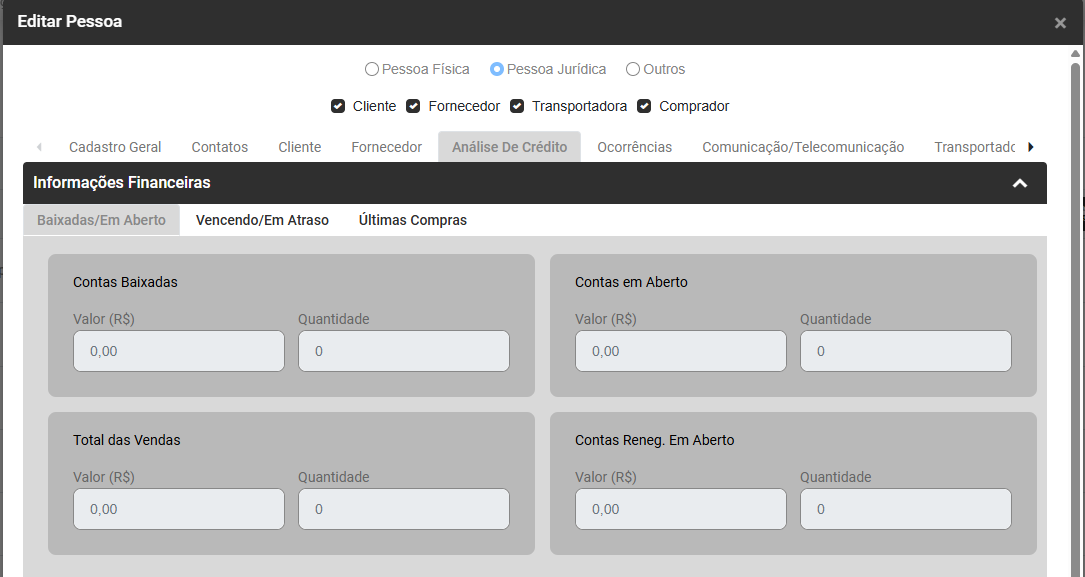Click the Contas em Aberto heading
Viewport: 1085px width, 577px height.
coord(631,282)
